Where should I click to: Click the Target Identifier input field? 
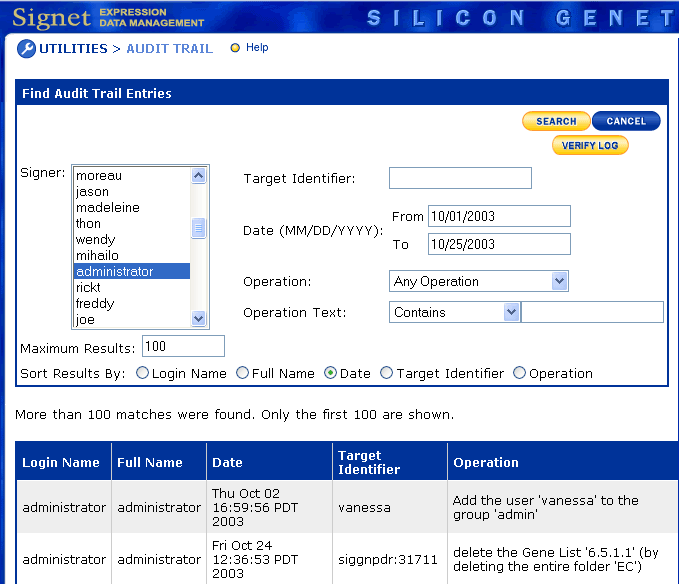pos(460,178)
